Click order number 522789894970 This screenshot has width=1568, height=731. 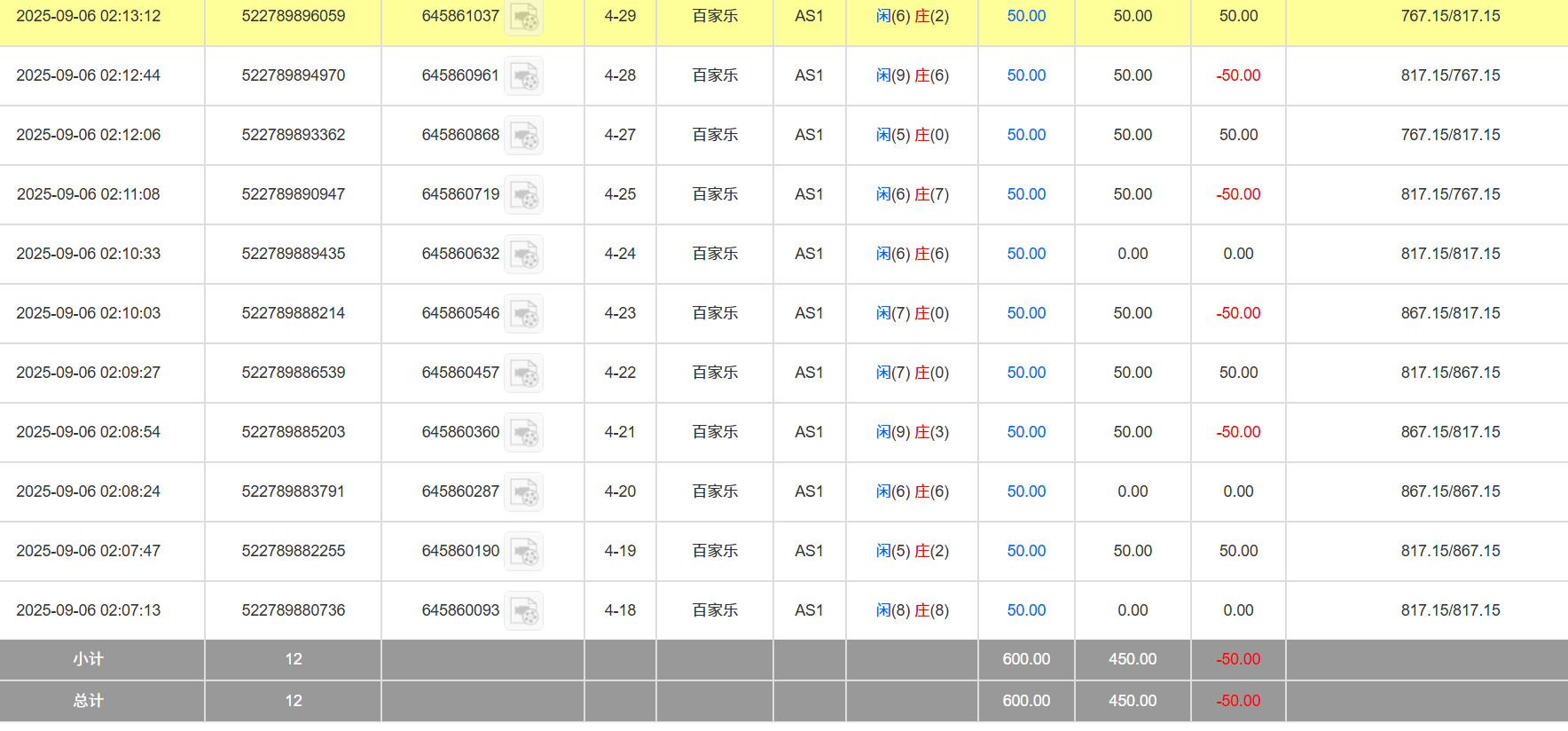click(x=293, y=75)
